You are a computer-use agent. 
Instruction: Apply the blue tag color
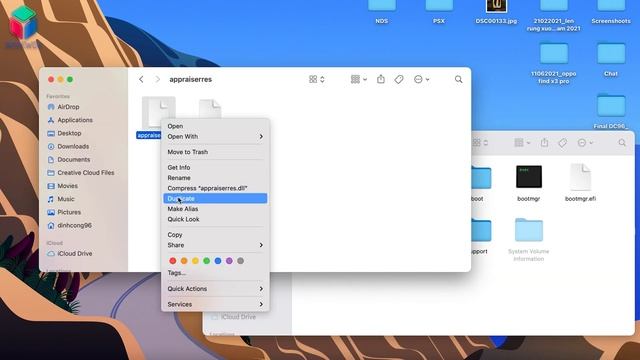[218, 261]
